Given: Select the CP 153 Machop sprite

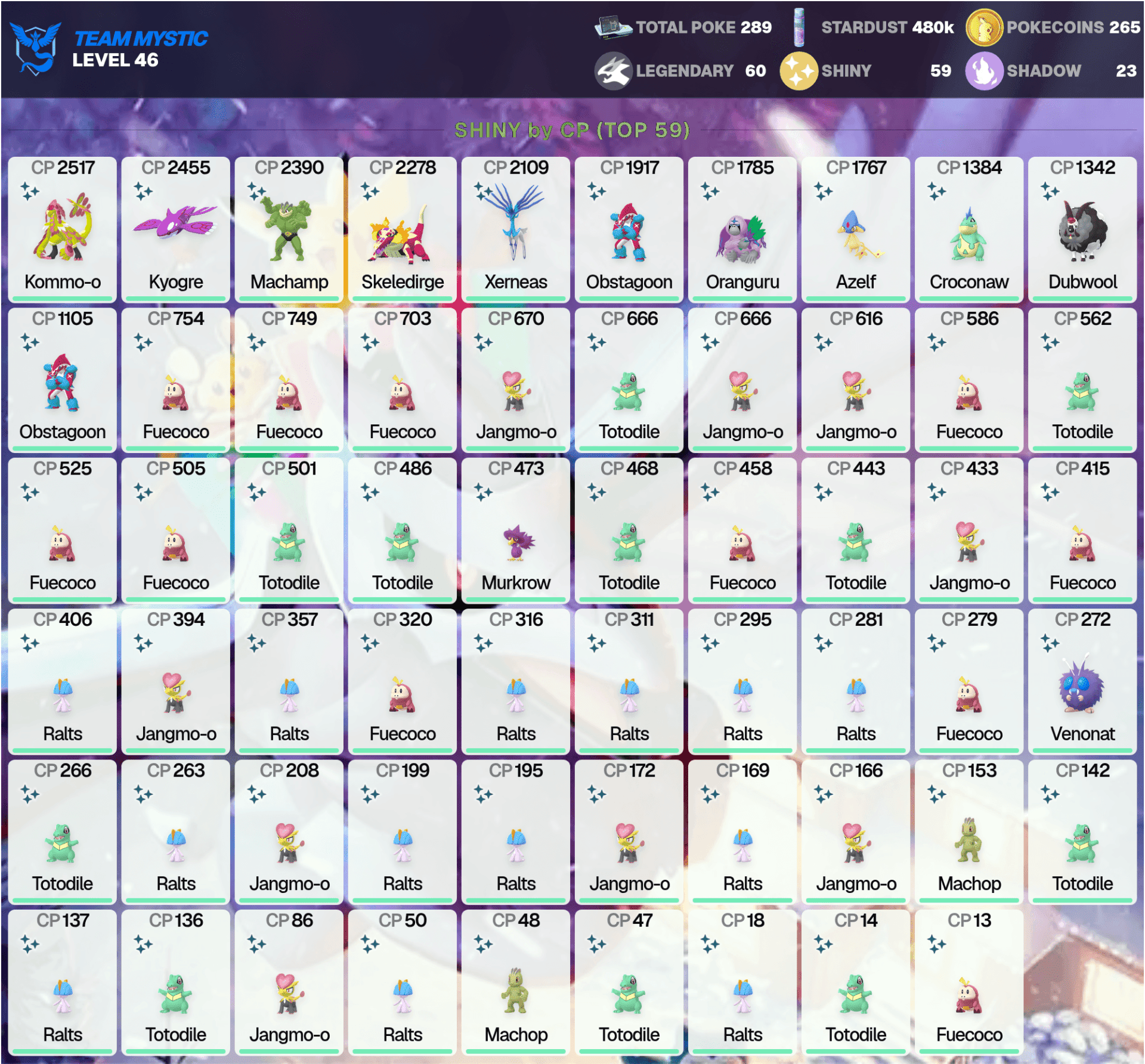Looking at the screenshot, I should click(968, 839).
